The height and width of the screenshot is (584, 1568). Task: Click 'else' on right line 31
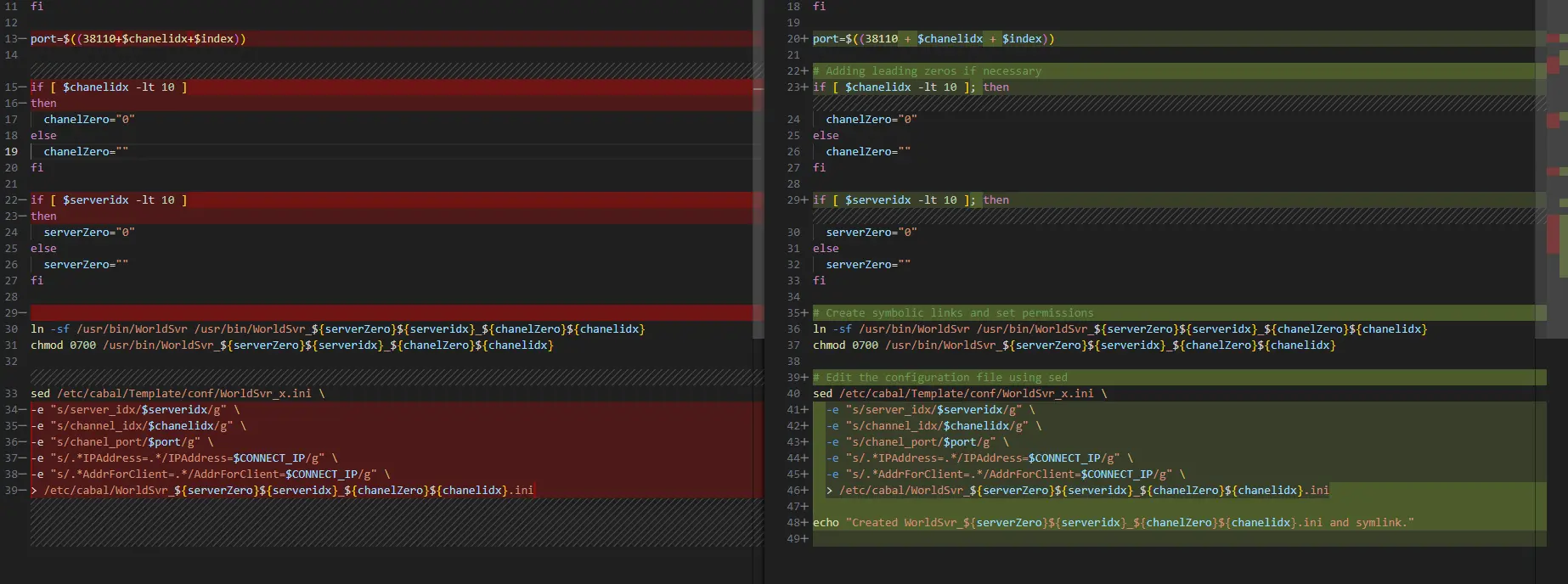(x=826, y=248)
